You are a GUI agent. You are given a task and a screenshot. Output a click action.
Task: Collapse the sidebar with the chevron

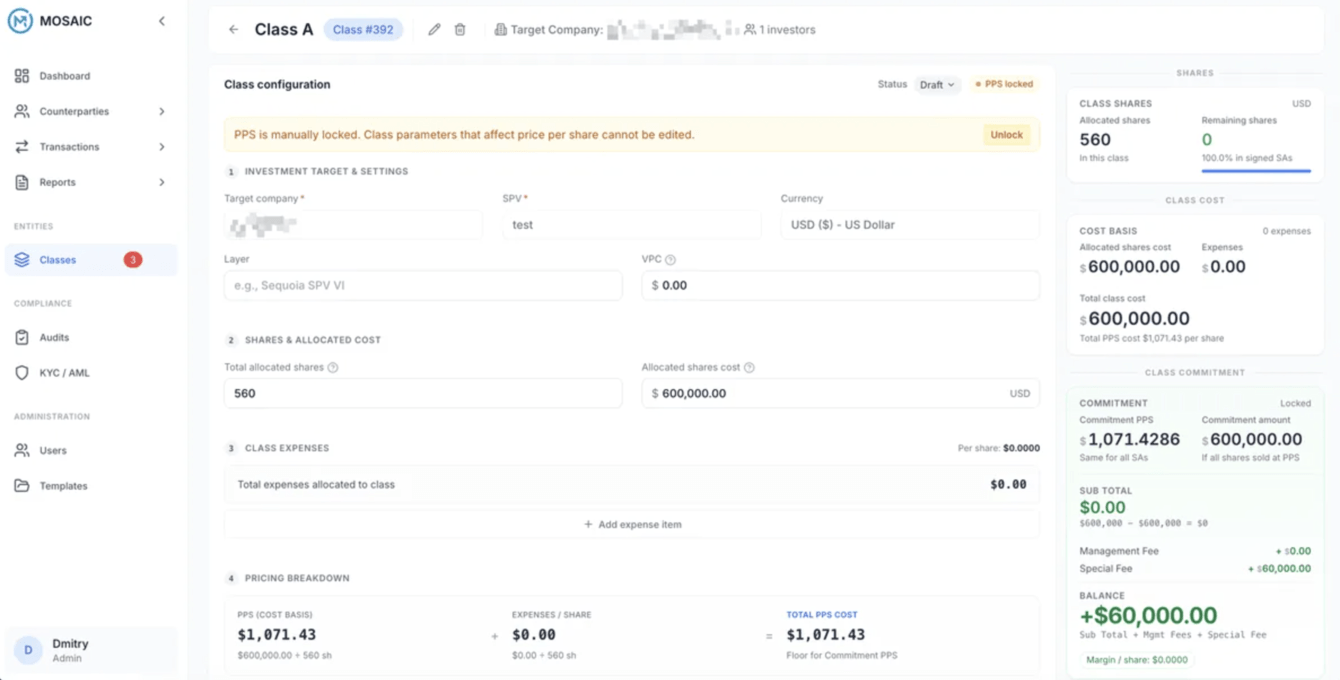(x=162, y=21)
